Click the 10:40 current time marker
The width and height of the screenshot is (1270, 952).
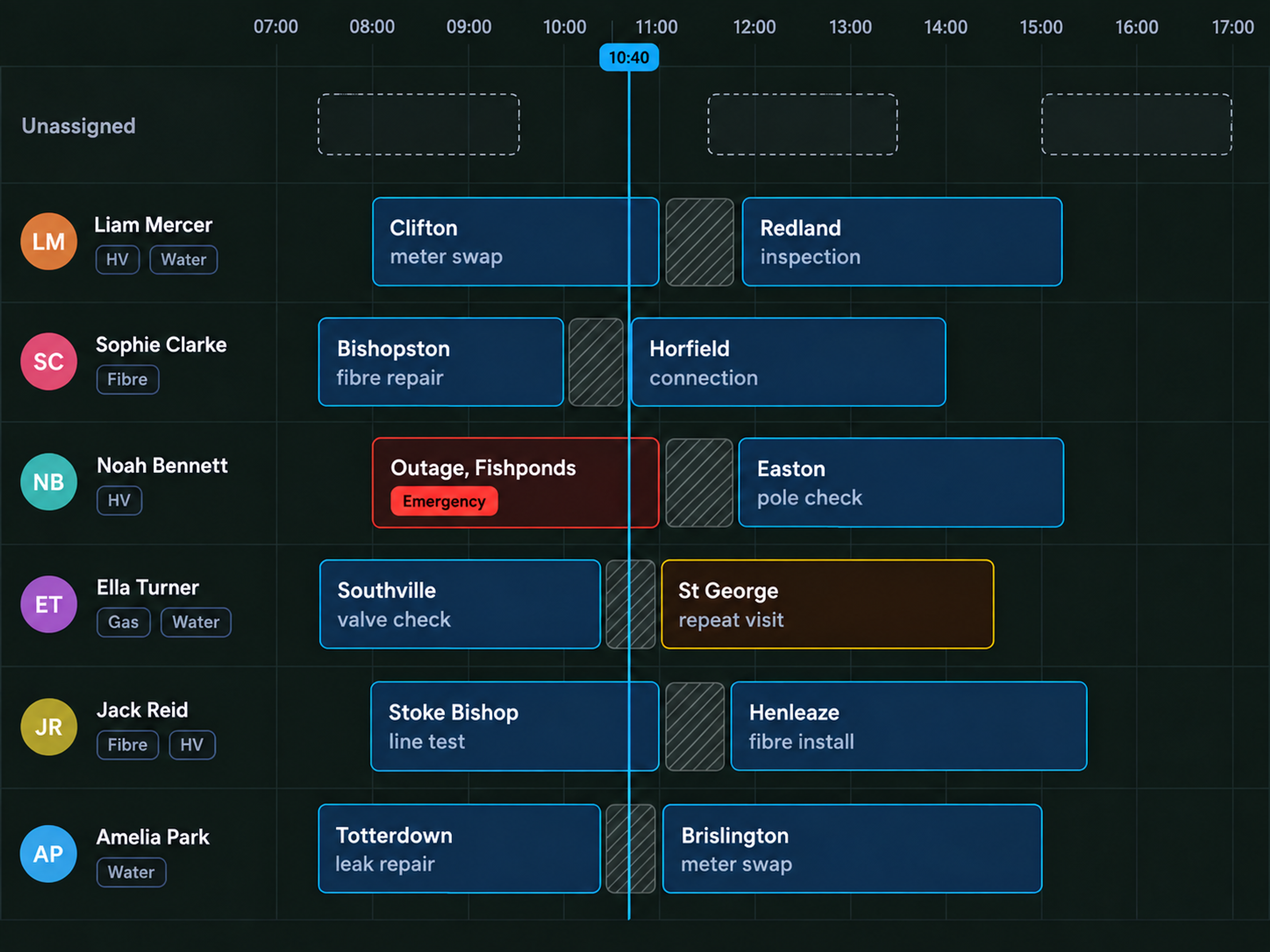(629, 58)
